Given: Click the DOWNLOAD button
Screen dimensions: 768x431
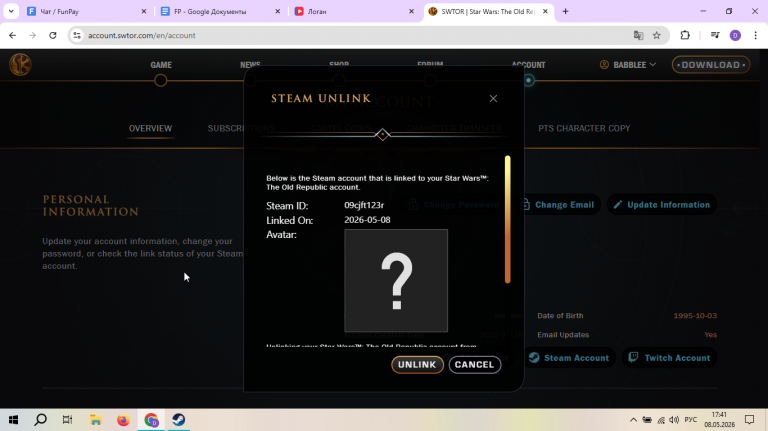Looking at the screenshot, I should 711,65.
